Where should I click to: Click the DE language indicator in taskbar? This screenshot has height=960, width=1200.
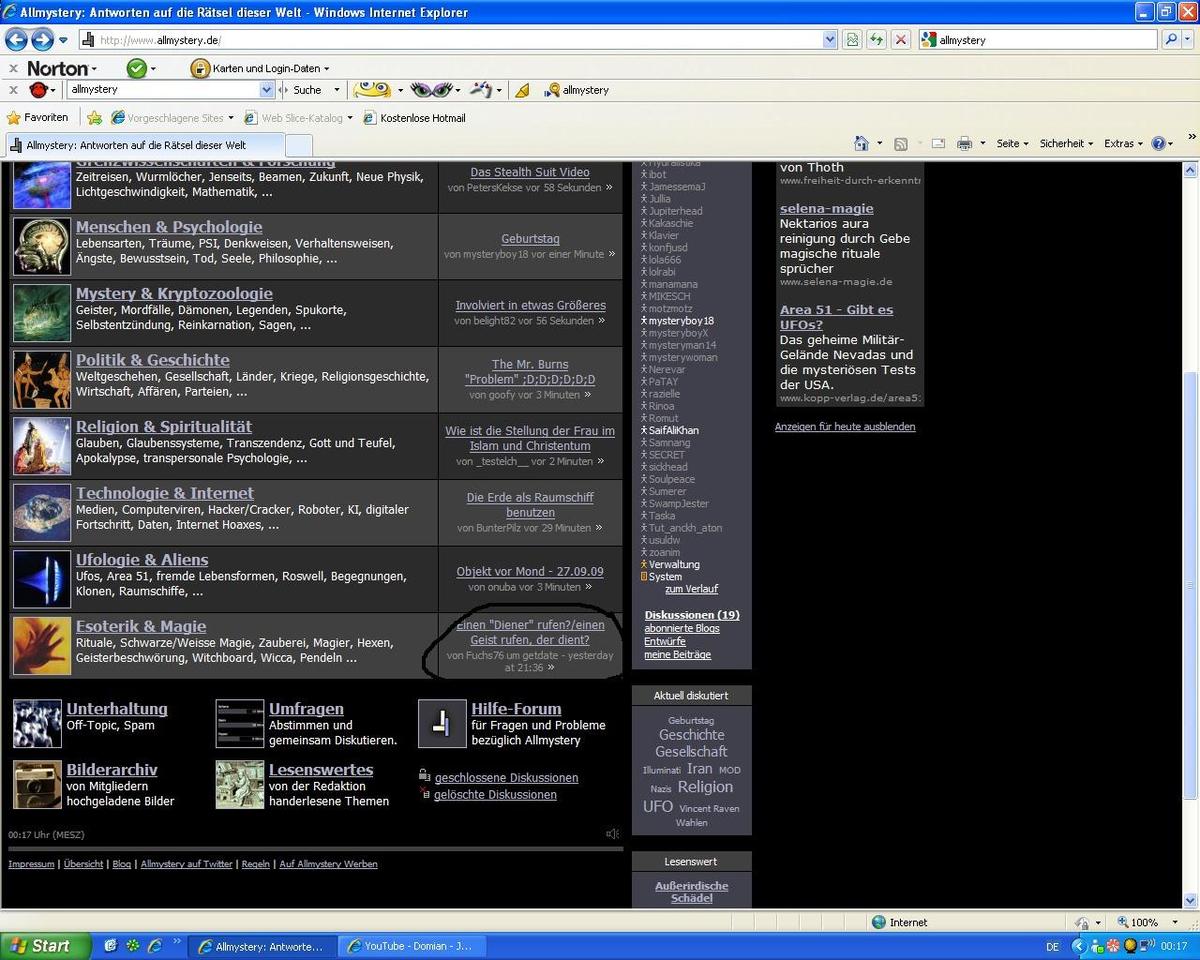[1053, 946]
